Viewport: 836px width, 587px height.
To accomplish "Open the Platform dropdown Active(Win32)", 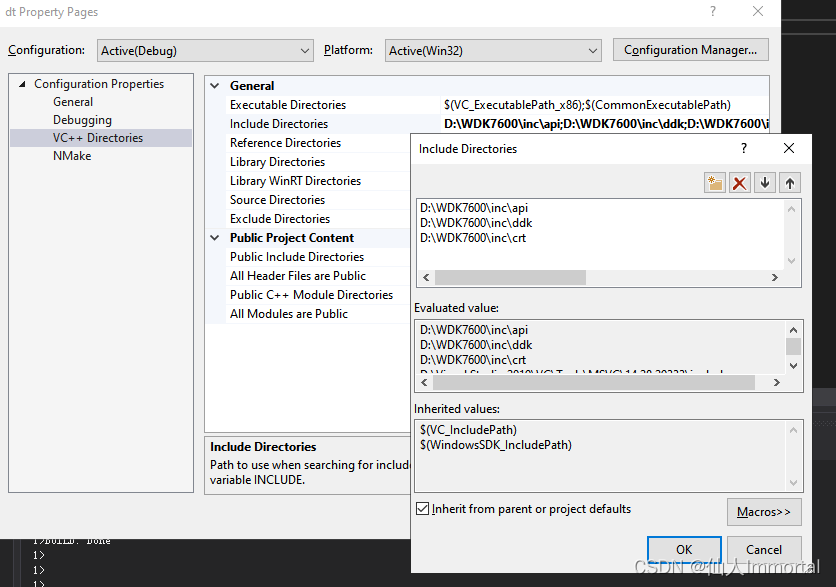I will 493,51.
